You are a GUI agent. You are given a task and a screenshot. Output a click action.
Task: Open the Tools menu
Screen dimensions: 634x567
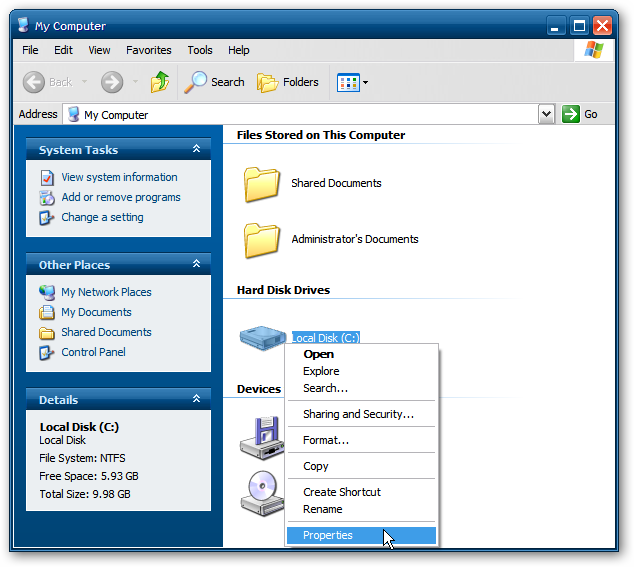click(200, 50)
